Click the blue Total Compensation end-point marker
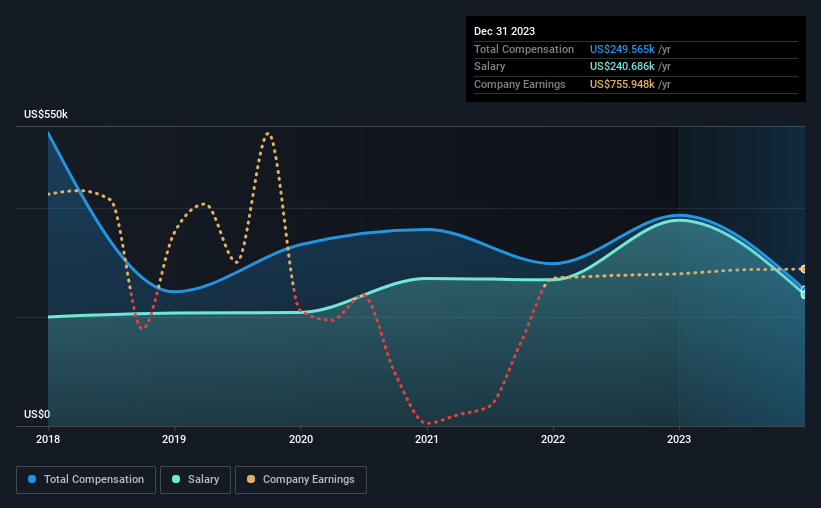Image resolution: width=821 pixels, height=508 pixels. [x=803, y=289]
